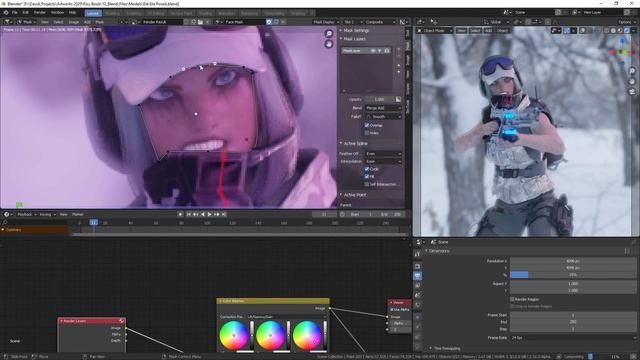
Task: Toggle viewport overlays icon
Action: point(582,30)
